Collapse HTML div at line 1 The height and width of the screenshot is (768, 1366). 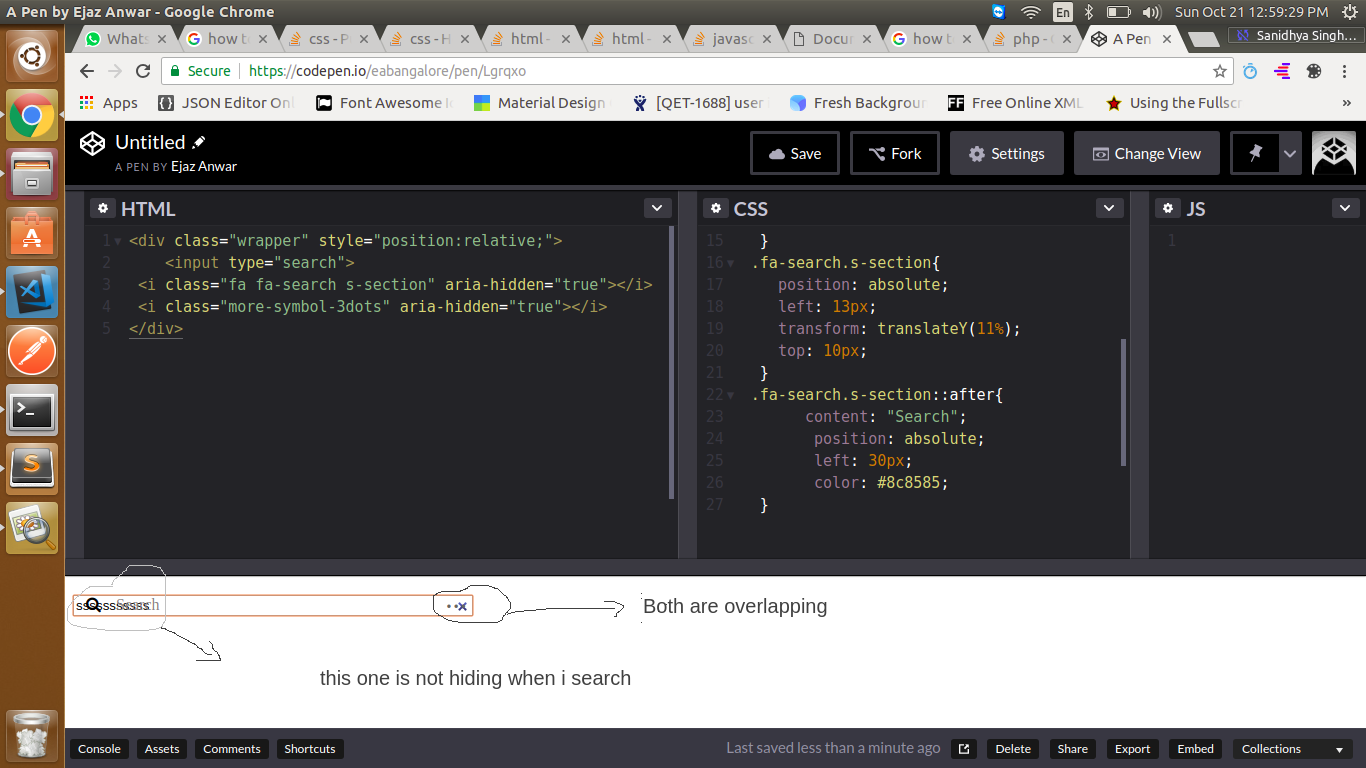(118, 241)
